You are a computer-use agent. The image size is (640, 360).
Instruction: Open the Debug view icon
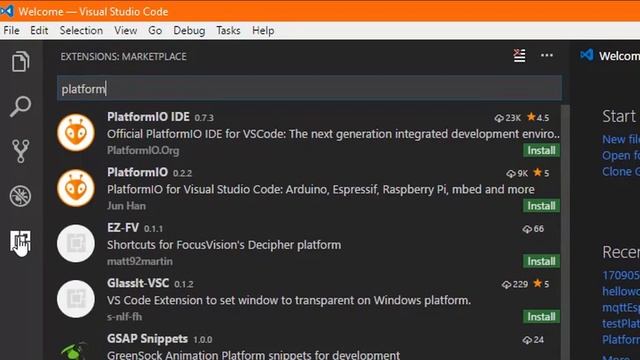point(20,196)
